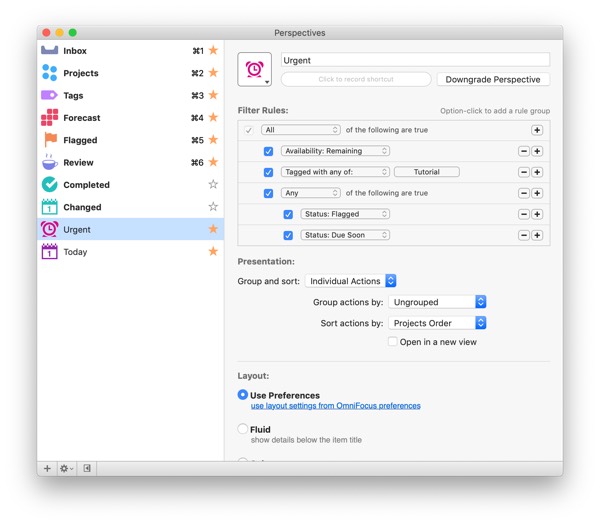Viewport: 600px width, 525px height.
Task: Click the Today calendar icon
Action: 49,251
